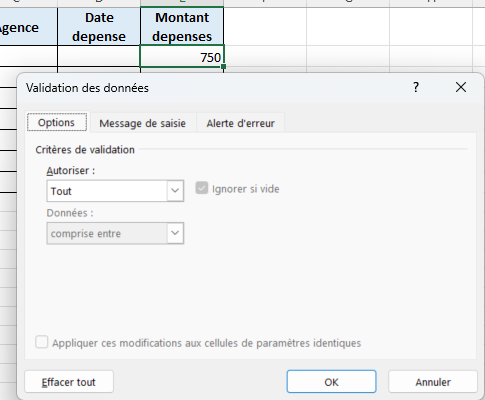Select the cell containing 750
Screen dimensions: 485x400
tap(182, 57)
